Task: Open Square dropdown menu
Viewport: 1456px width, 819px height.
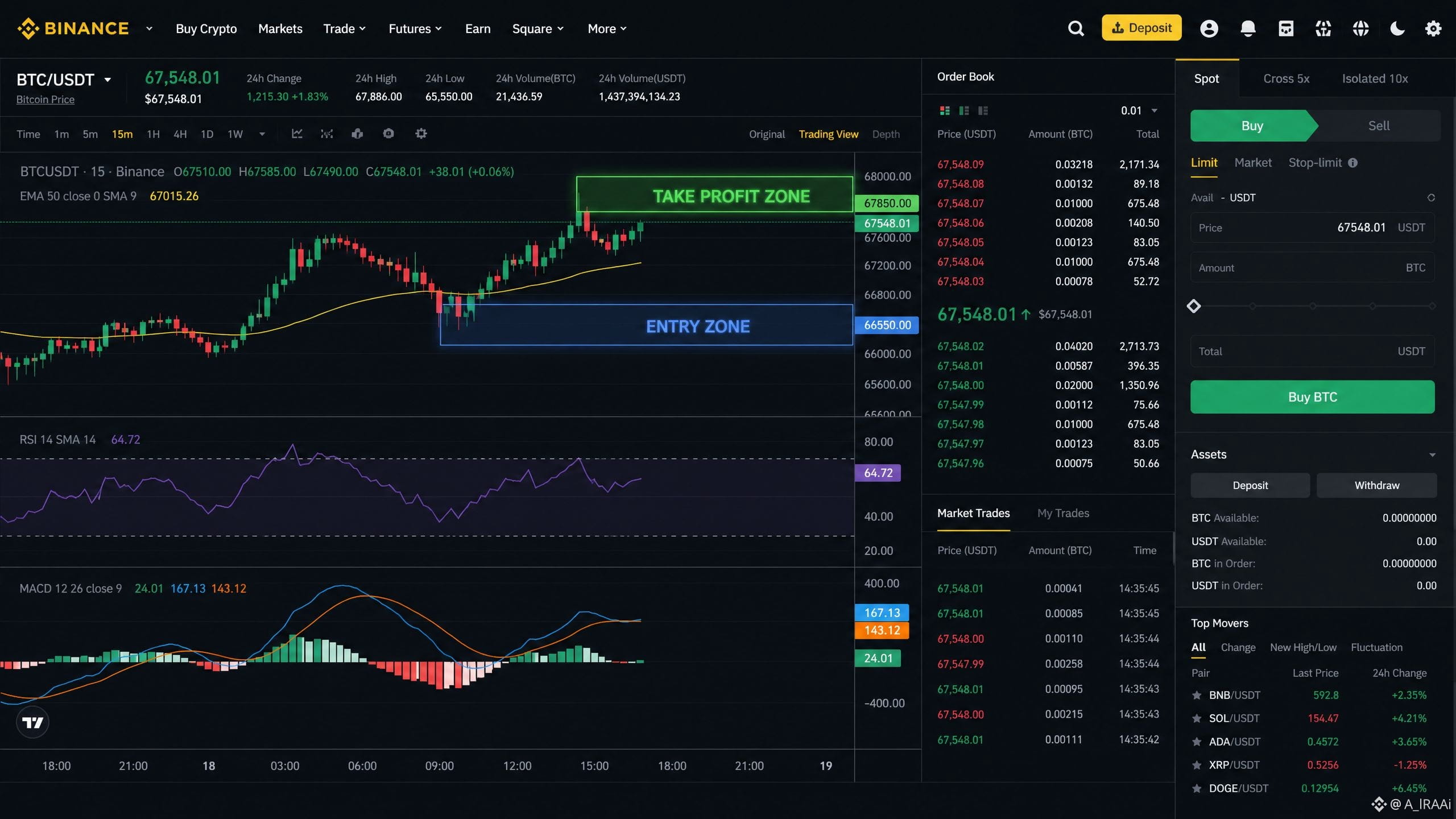Action: click(x=537, y=28)
